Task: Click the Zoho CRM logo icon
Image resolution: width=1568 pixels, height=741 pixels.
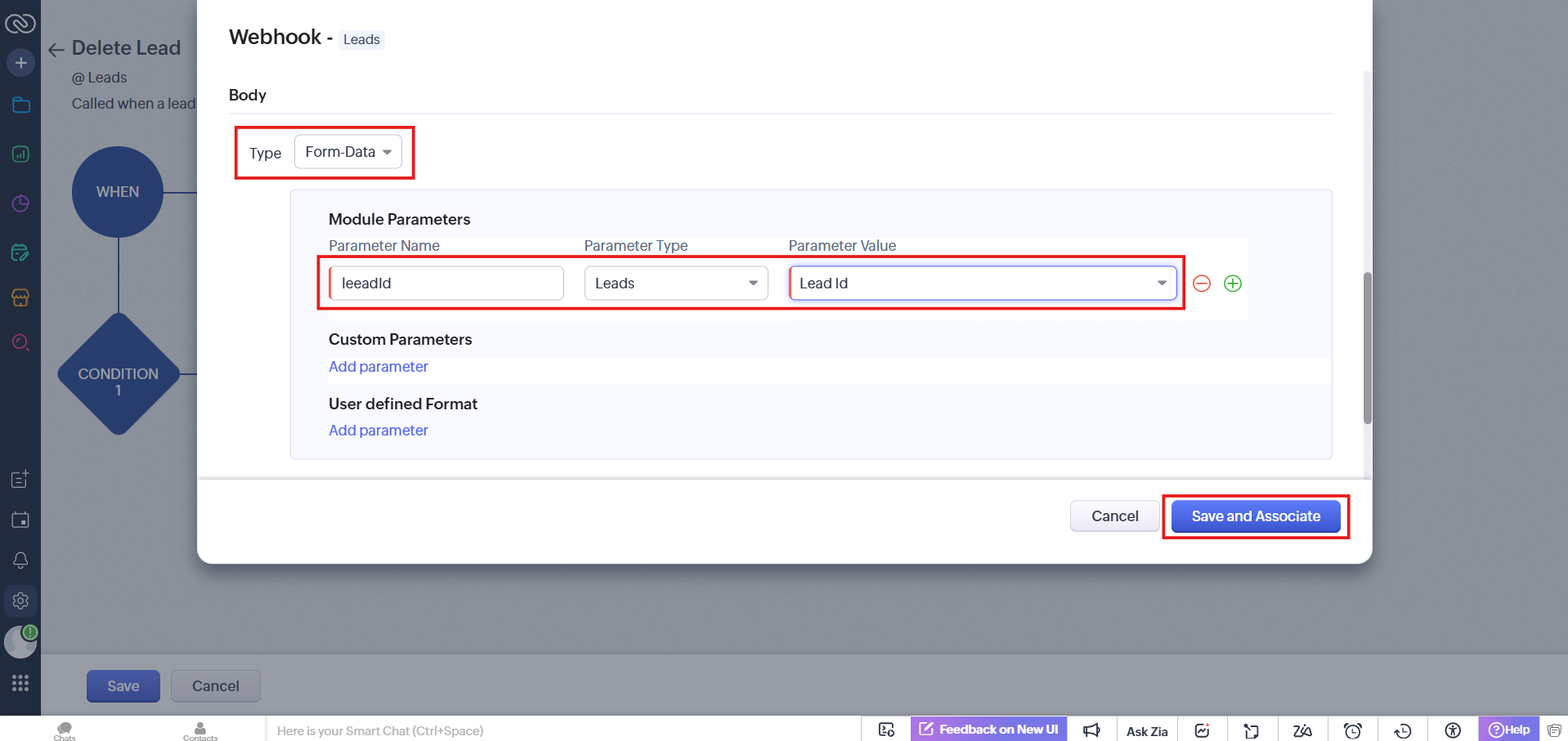Action: pos(20,23)
